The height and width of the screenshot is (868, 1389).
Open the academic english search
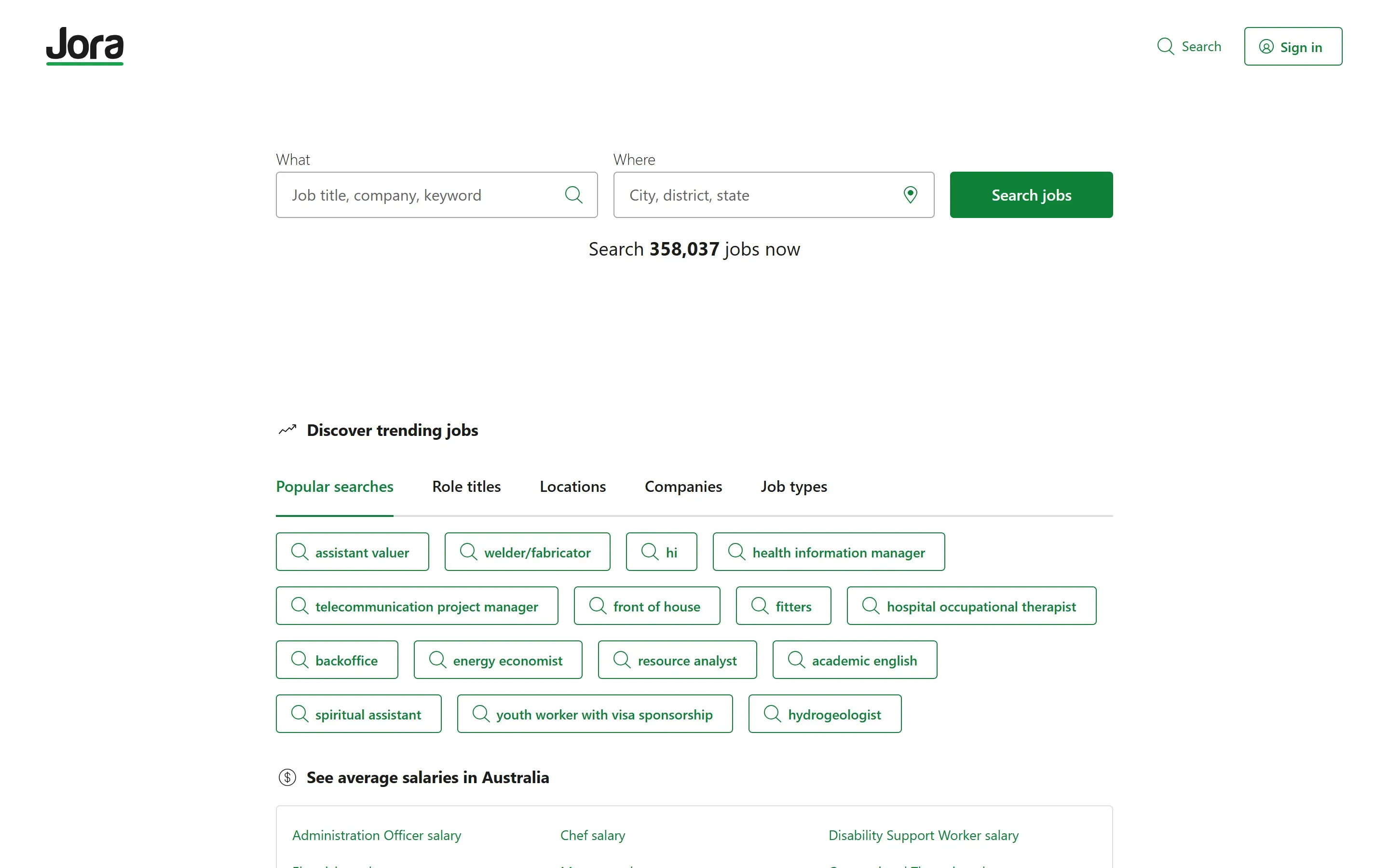coord(855,660)
